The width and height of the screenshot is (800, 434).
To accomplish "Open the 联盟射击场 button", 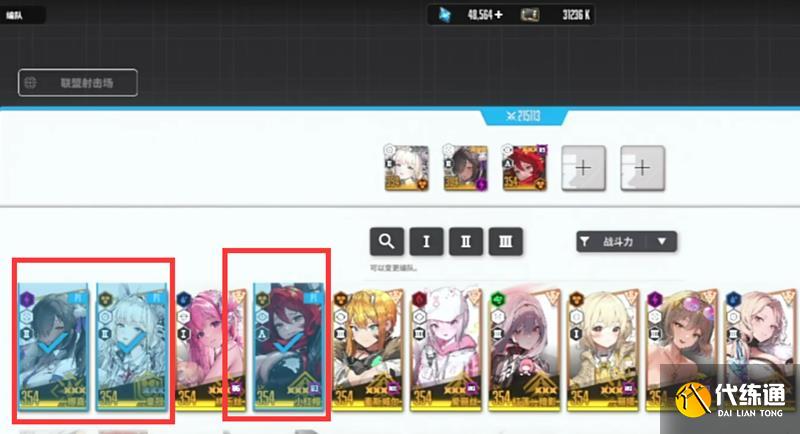I will click(78, 83).
